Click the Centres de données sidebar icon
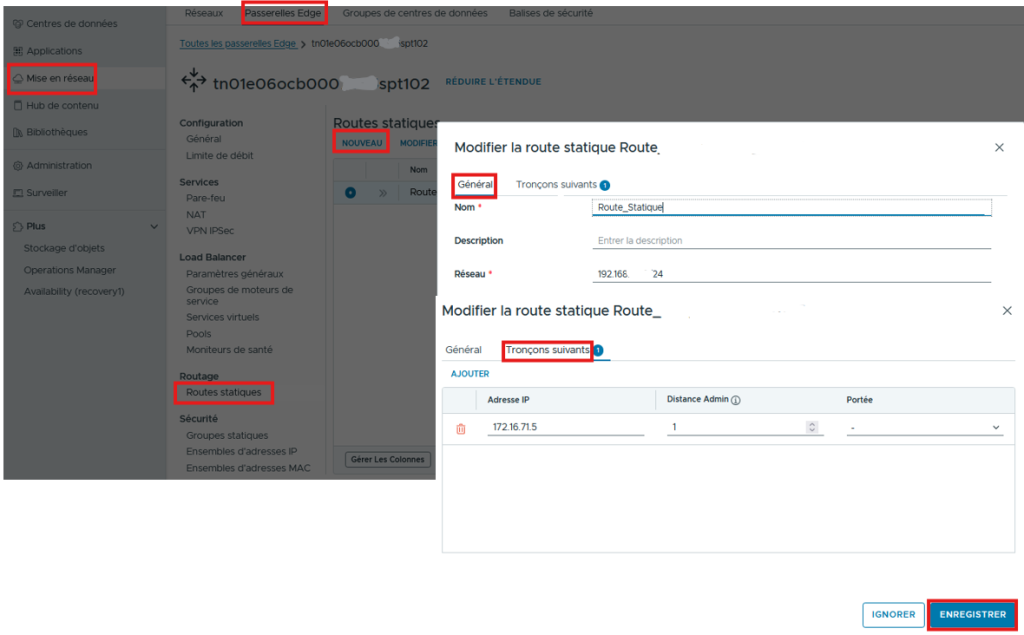1024x635 pixels. [x=18, y=23]
